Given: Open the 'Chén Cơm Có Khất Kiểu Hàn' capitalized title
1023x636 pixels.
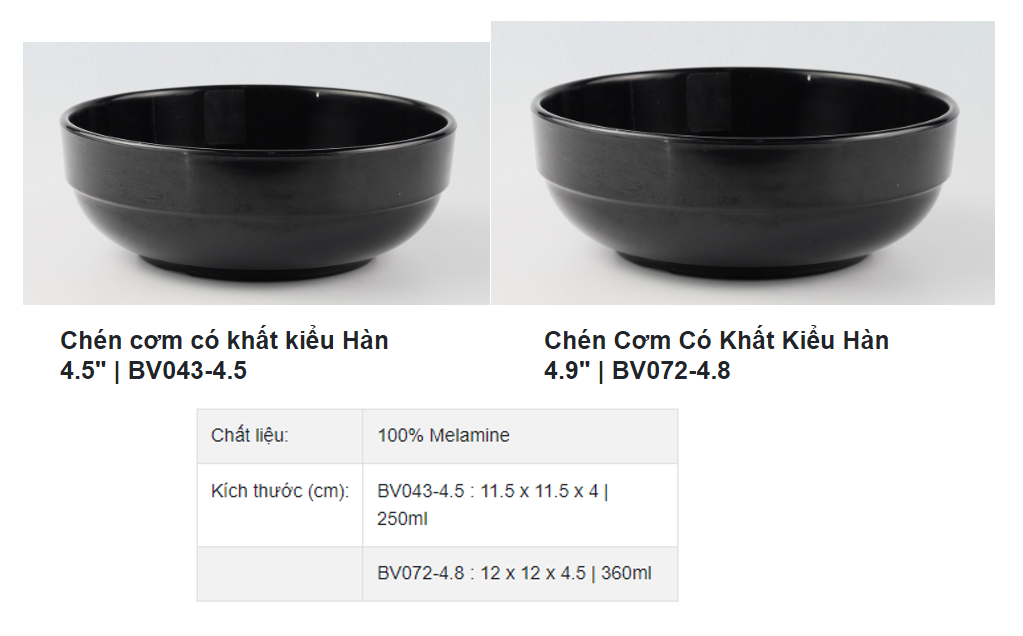Looking at the screenshot, I should click(x=716, y=341).
